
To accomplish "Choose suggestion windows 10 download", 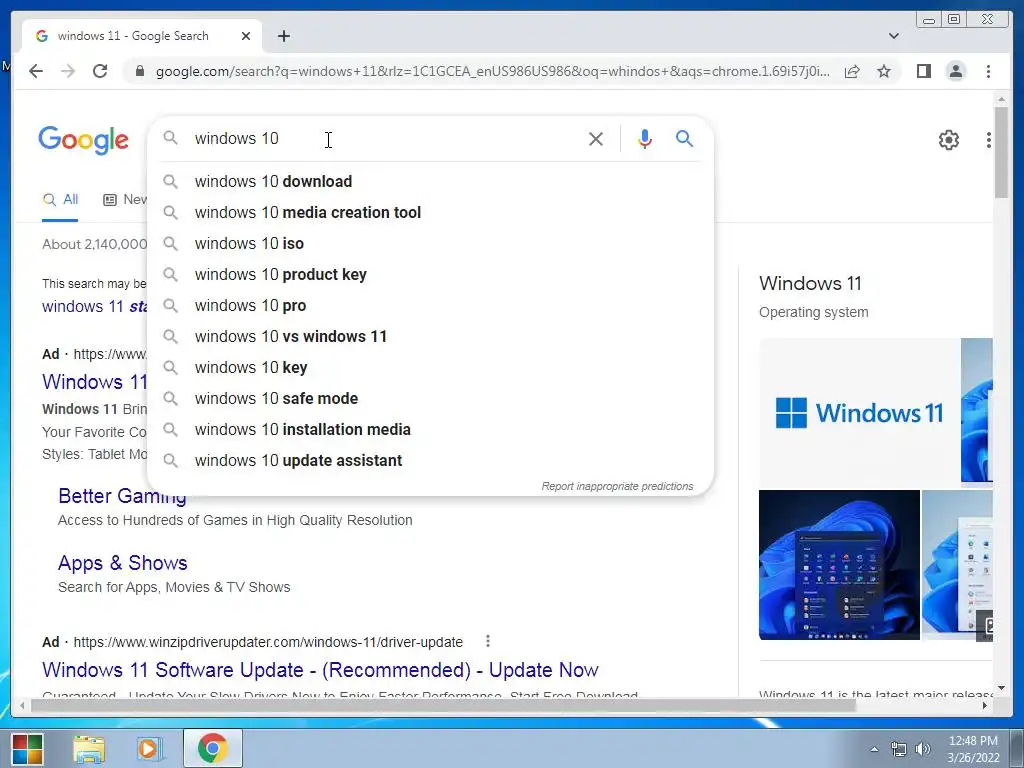I will point(431,182).
